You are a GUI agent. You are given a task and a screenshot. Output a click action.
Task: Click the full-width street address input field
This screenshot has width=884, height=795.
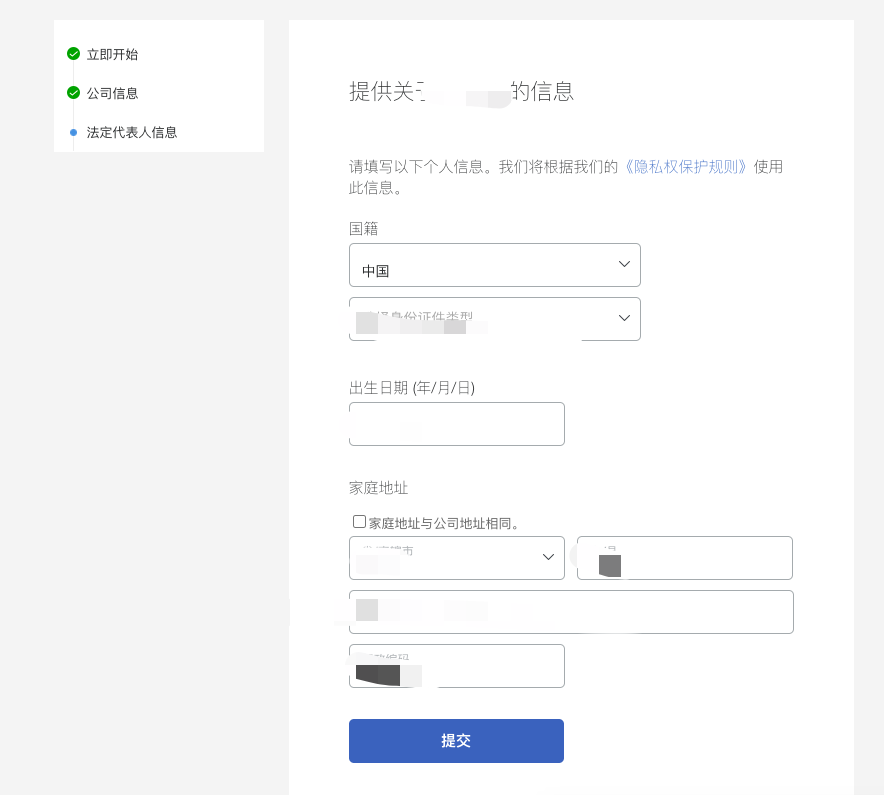pyautogui.click(x=570, y=611)
